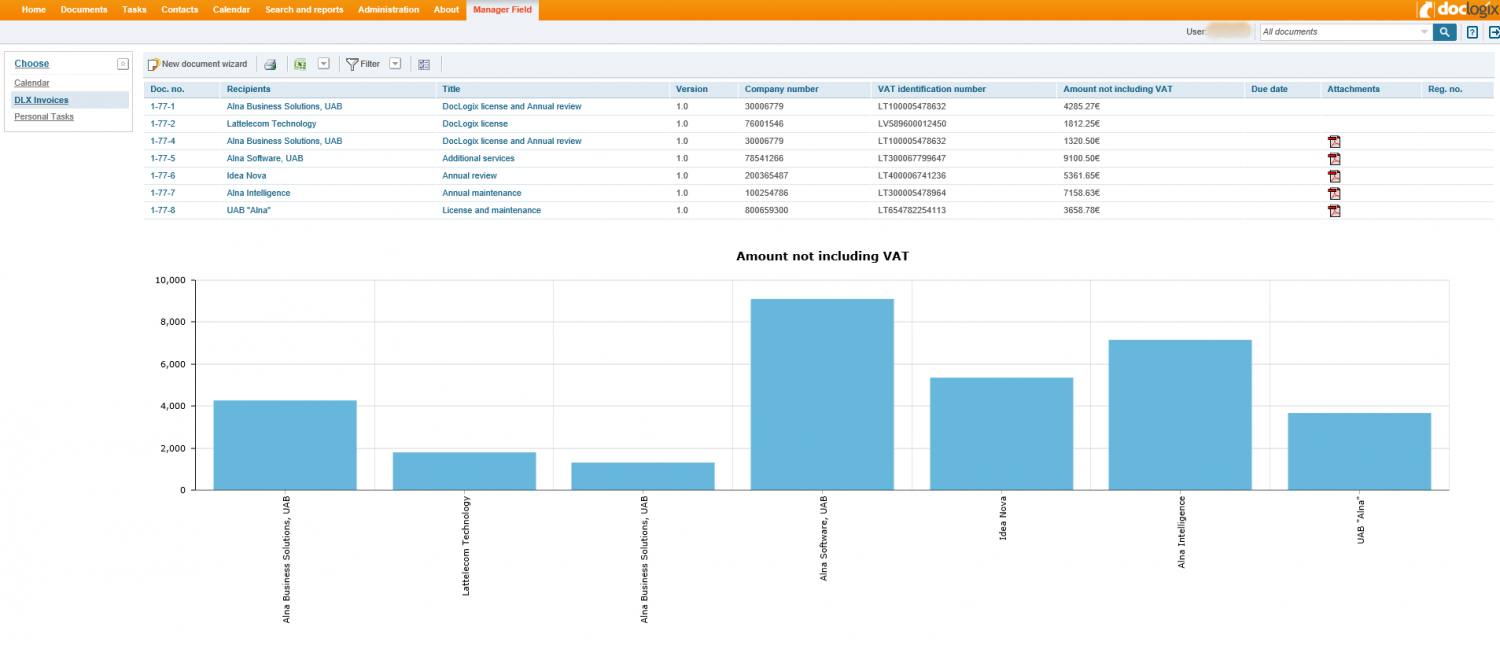
Task: Click the tallest chart bar, Alna Software, UAB
Action: coord(822,394)
